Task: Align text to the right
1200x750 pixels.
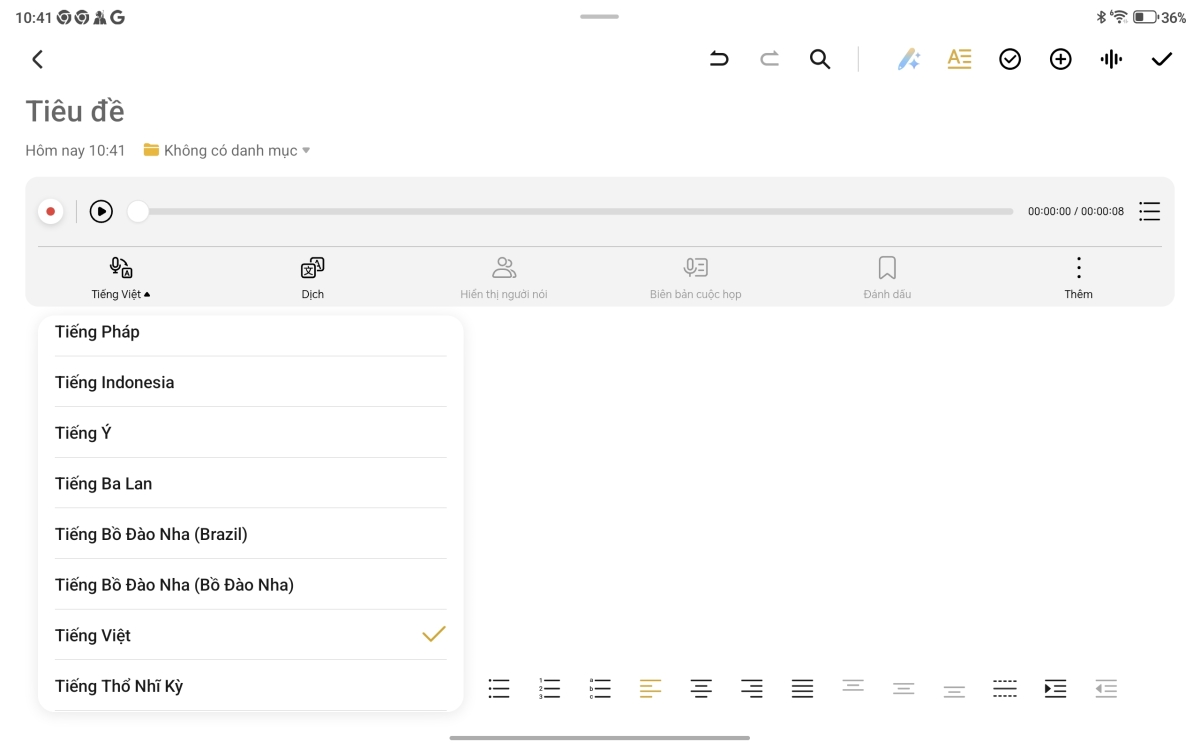Action: click(752, 689)
